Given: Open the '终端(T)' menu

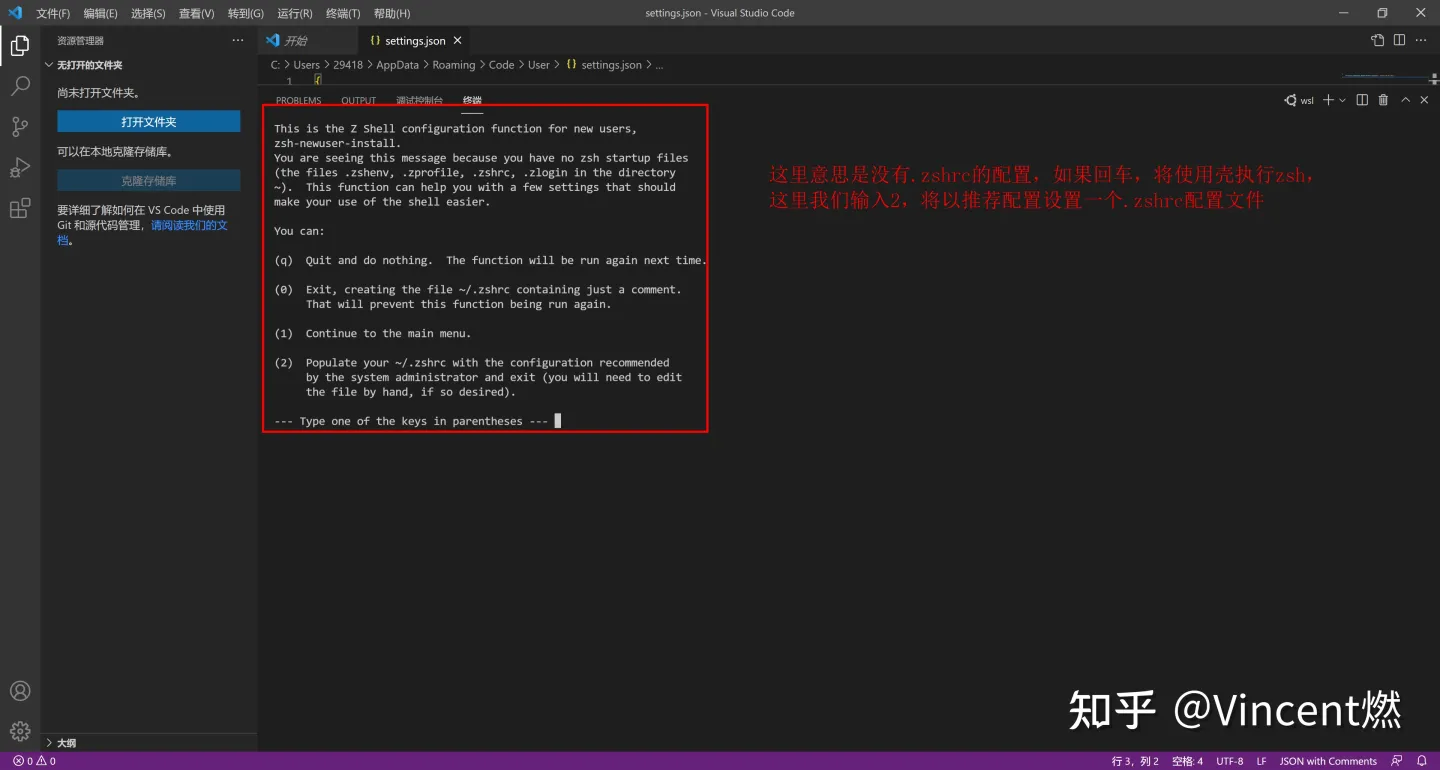Looking at the screenshot, I should (x=343, y=13).
